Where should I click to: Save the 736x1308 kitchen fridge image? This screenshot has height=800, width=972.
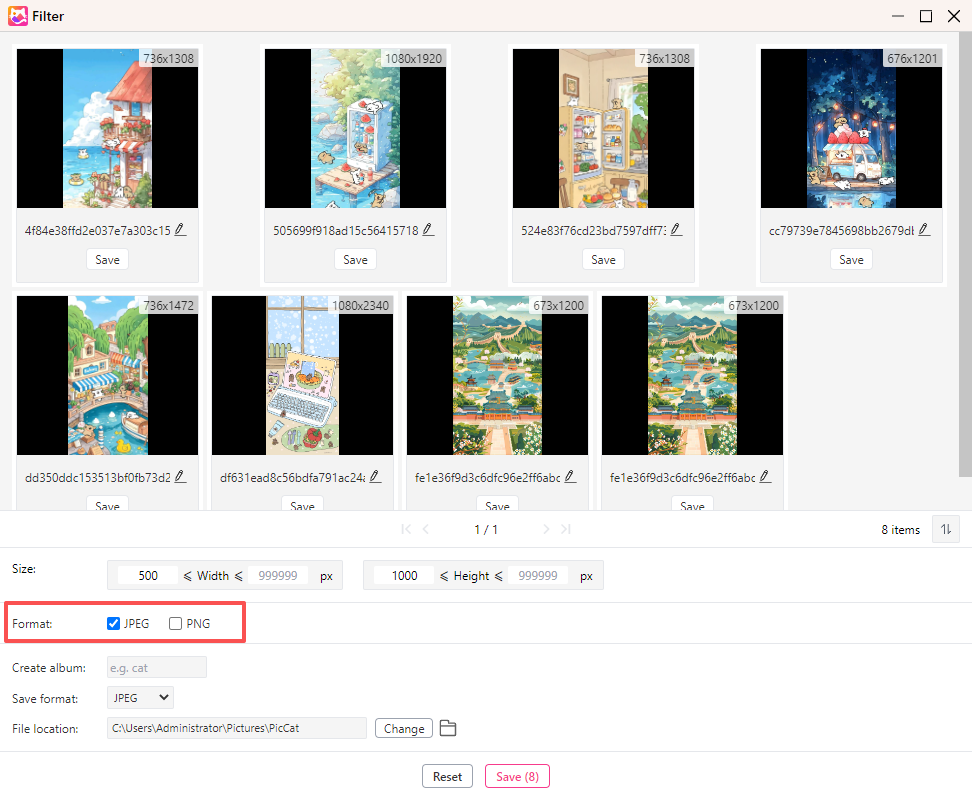coord(603,260)
